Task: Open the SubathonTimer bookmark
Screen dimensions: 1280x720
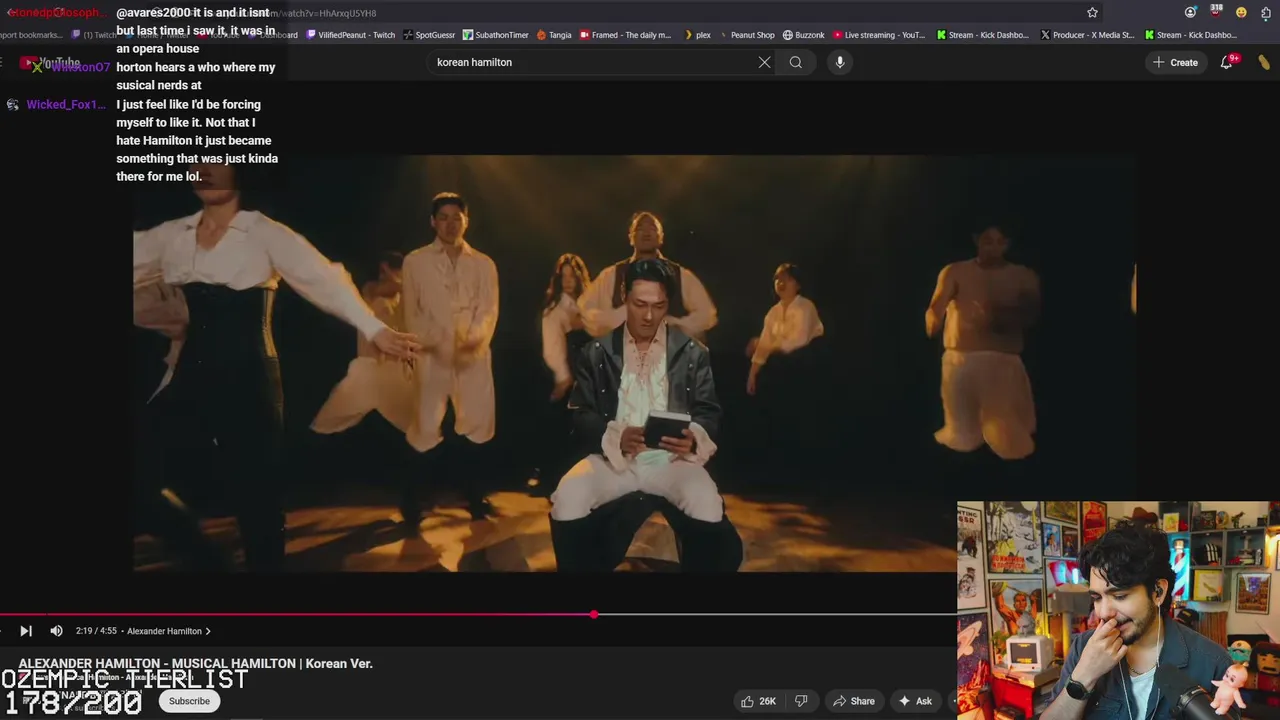Action: [495, 35]
